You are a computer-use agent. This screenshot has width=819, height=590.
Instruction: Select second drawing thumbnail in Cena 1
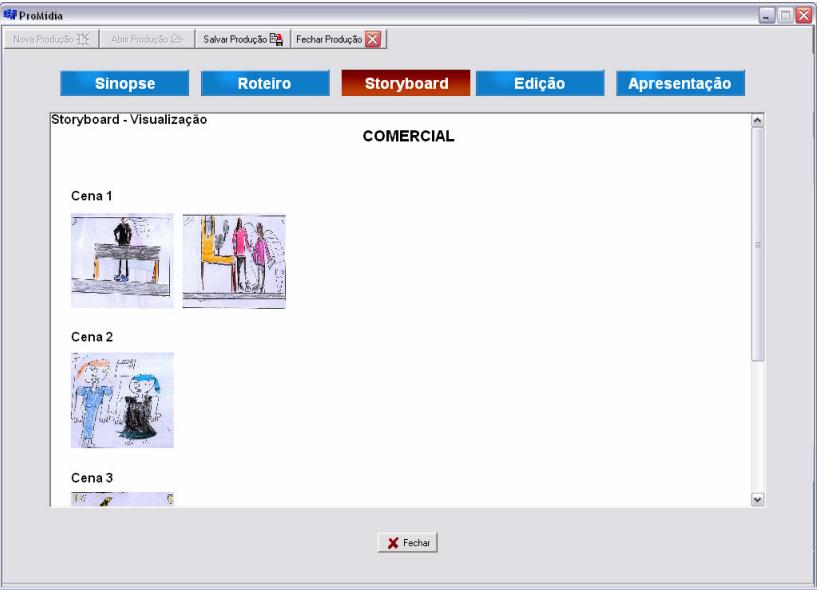[234, 261]
